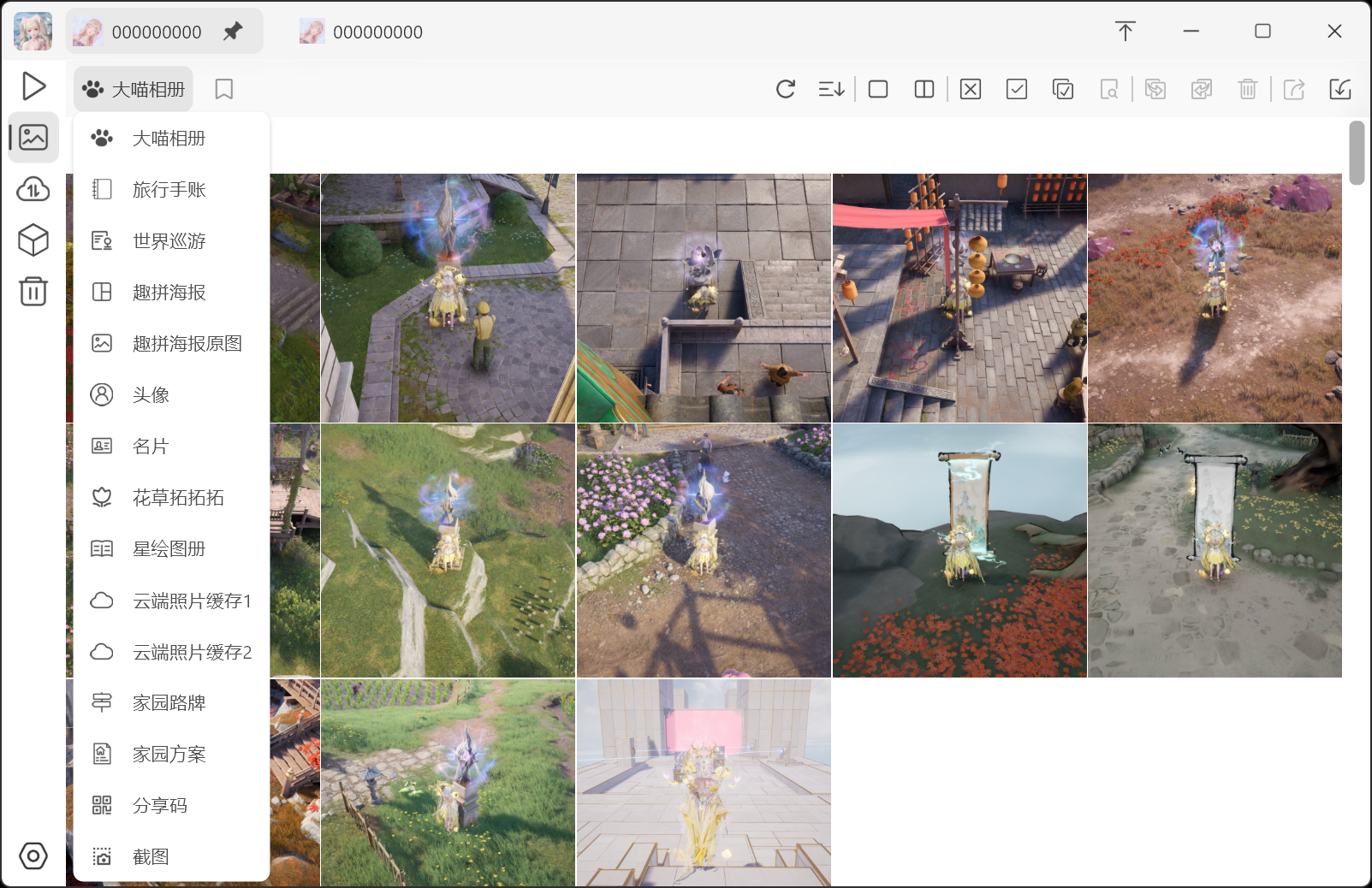Click the page search icon in toolbar
Image resolution: width=1372 pixels, height=888 pixels.
click(1109, 89)
